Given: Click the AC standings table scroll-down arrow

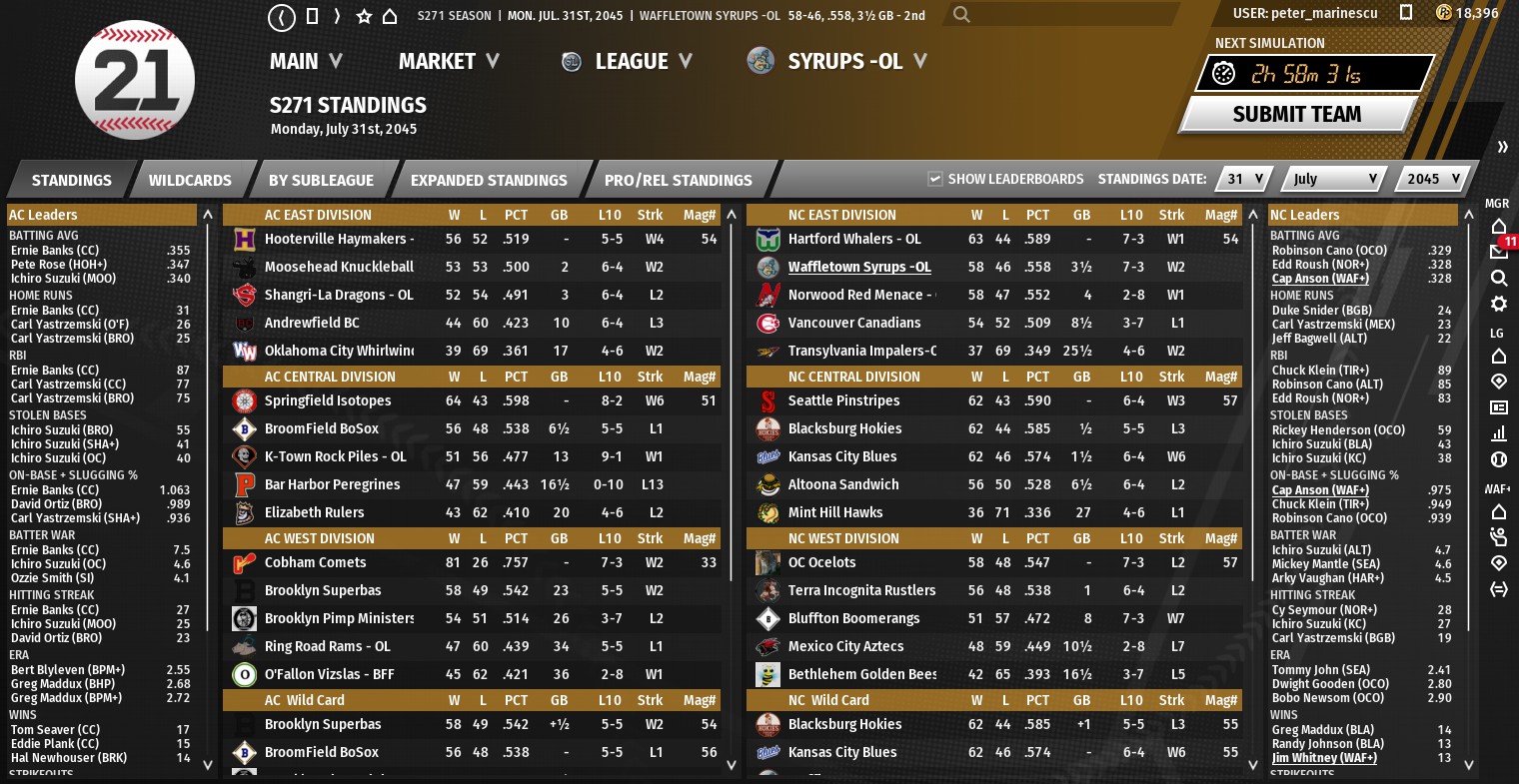Looking at the screenshot, I should 731,765.
